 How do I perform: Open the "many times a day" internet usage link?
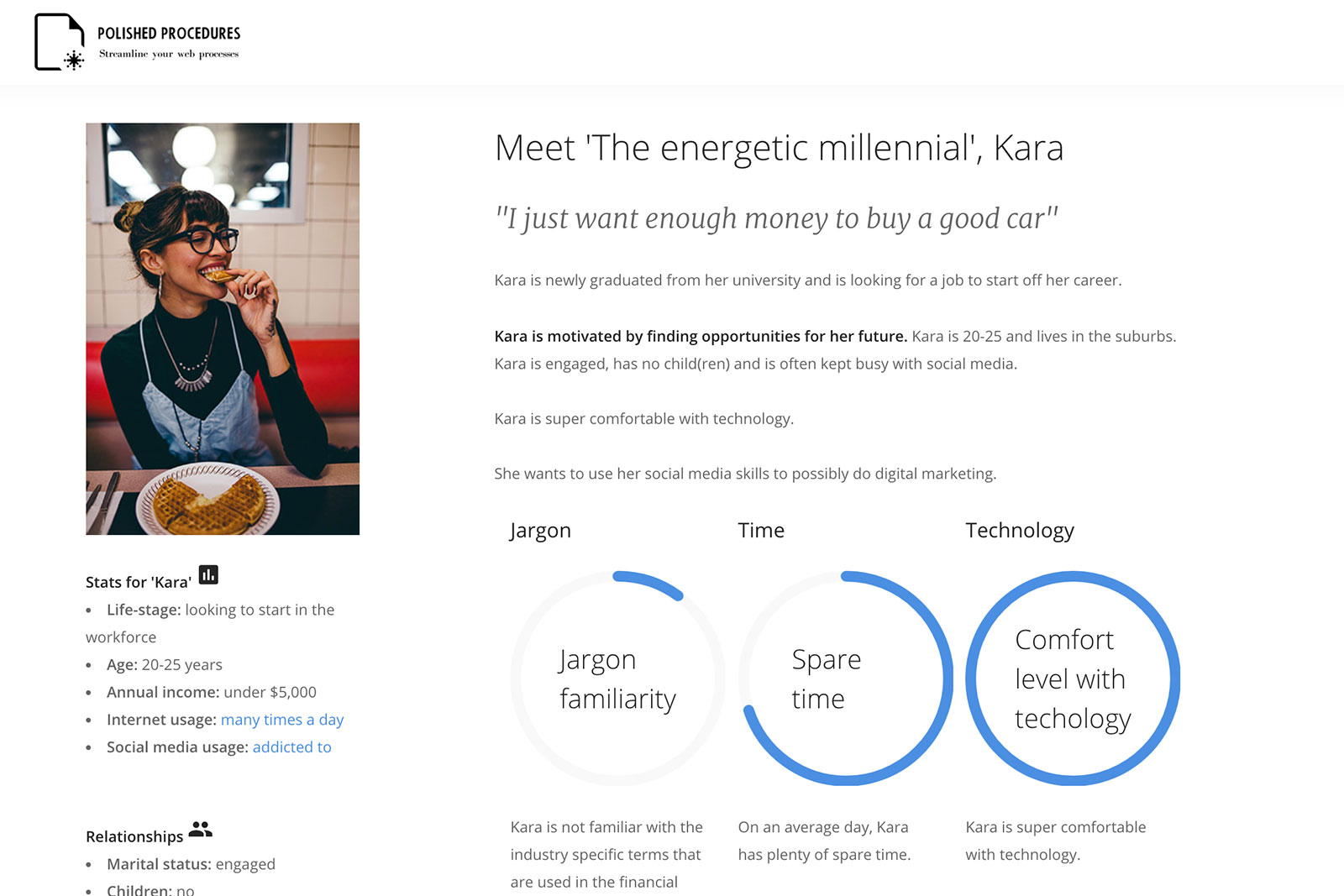[x=282, y=720]
